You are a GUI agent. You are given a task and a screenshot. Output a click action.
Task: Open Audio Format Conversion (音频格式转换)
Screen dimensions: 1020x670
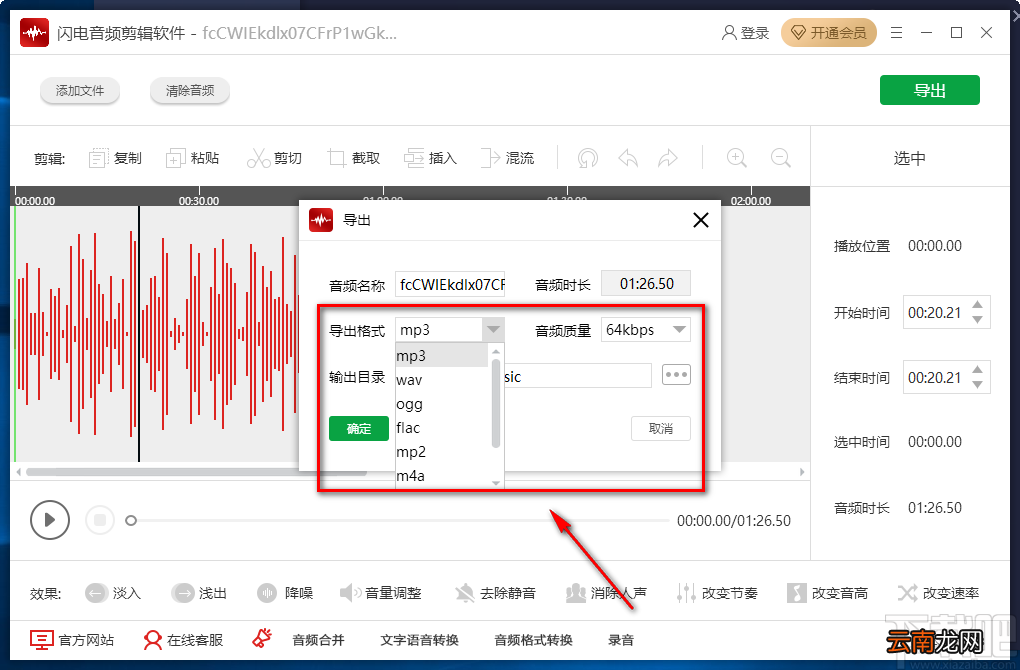click(x=533, y=640)
